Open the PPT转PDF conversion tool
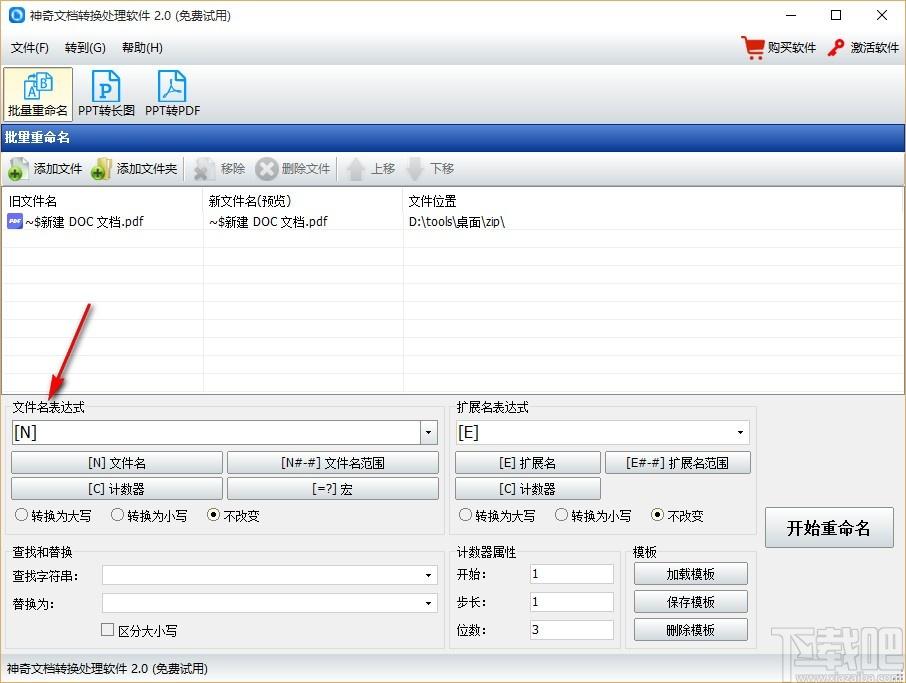Image resolution: width=906 pixels, height=683 pixels. tap(172, 88)
